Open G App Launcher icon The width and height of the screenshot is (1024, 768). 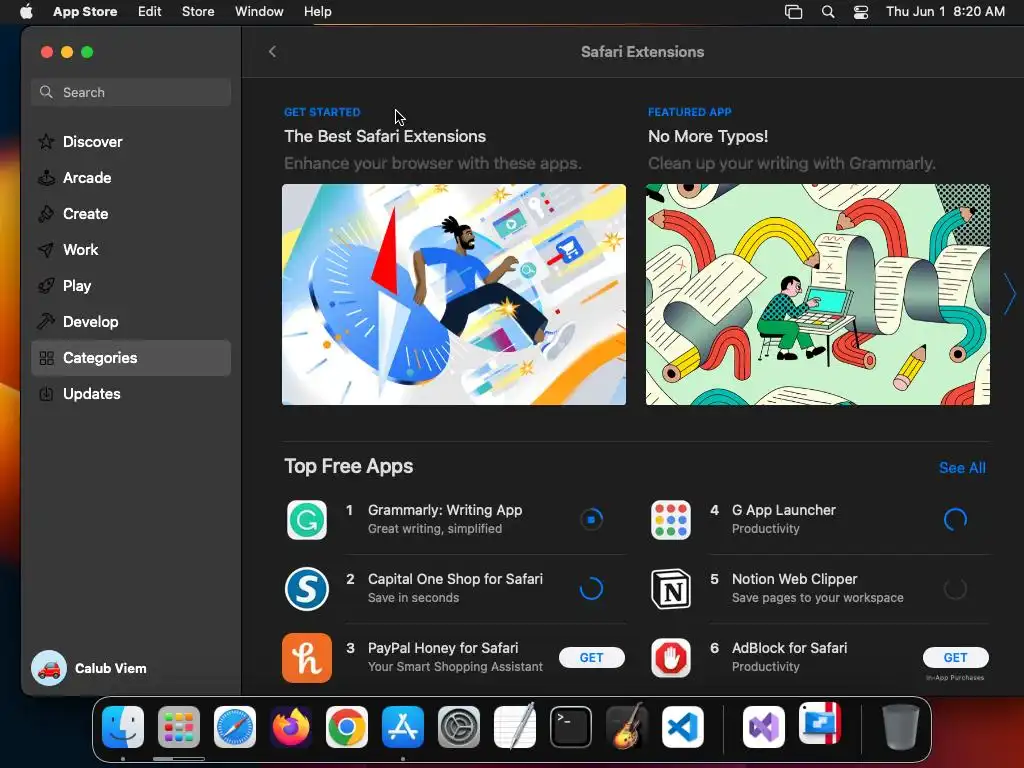(671, 520)
